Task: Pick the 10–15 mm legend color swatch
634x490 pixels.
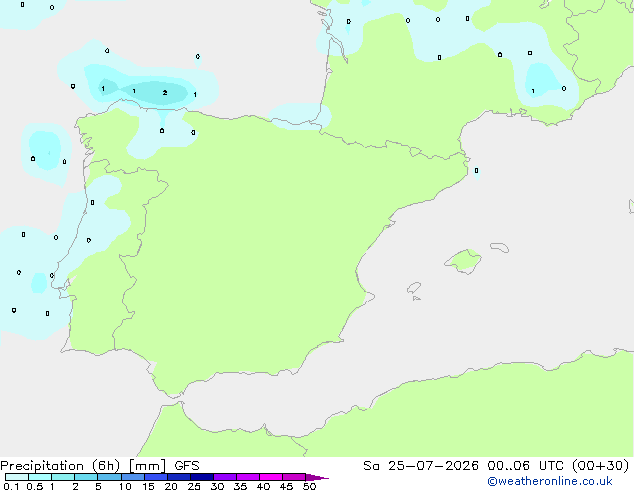Action: click(132, 477)
